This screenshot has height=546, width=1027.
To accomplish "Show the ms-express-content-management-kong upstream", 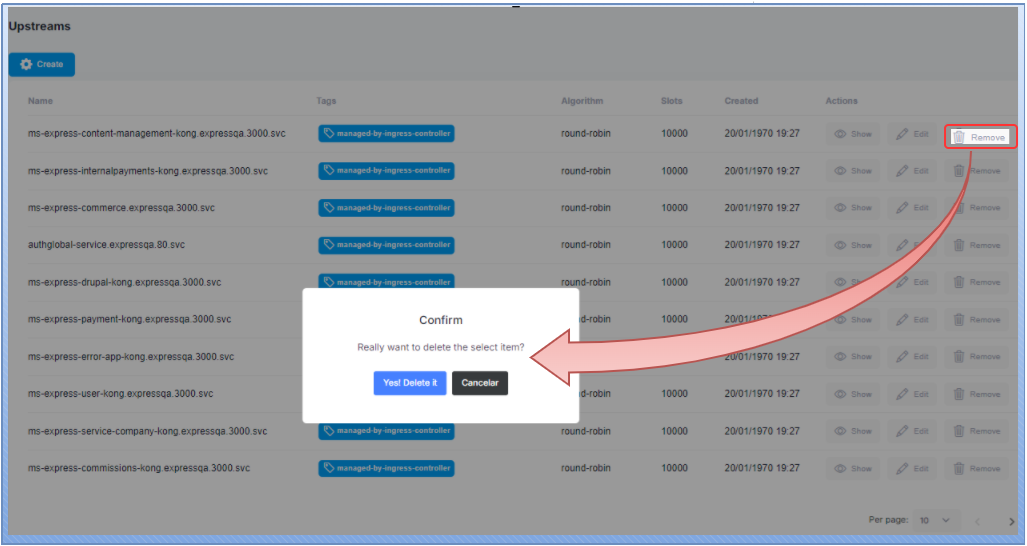I will [x=852, y=134].
